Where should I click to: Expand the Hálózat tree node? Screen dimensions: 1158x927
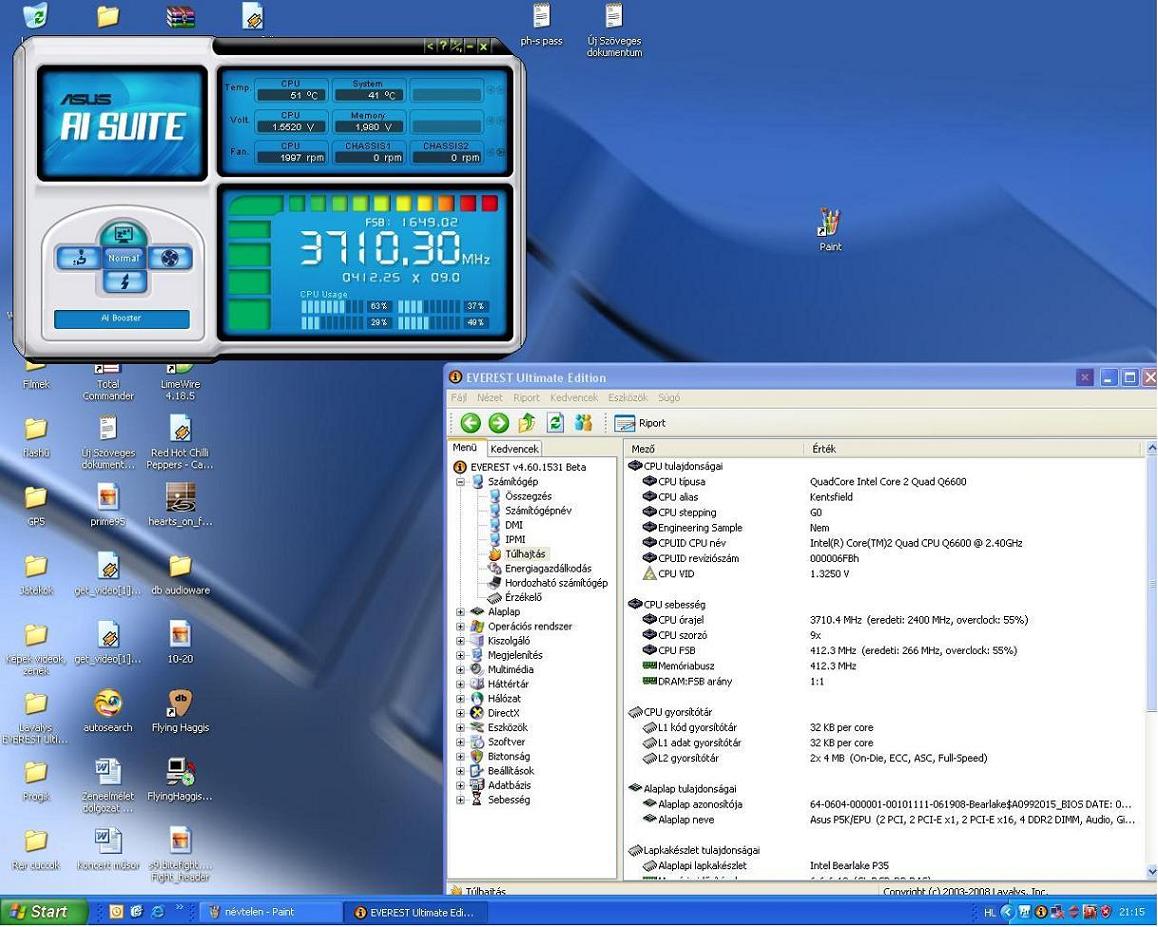pos(460,699)
